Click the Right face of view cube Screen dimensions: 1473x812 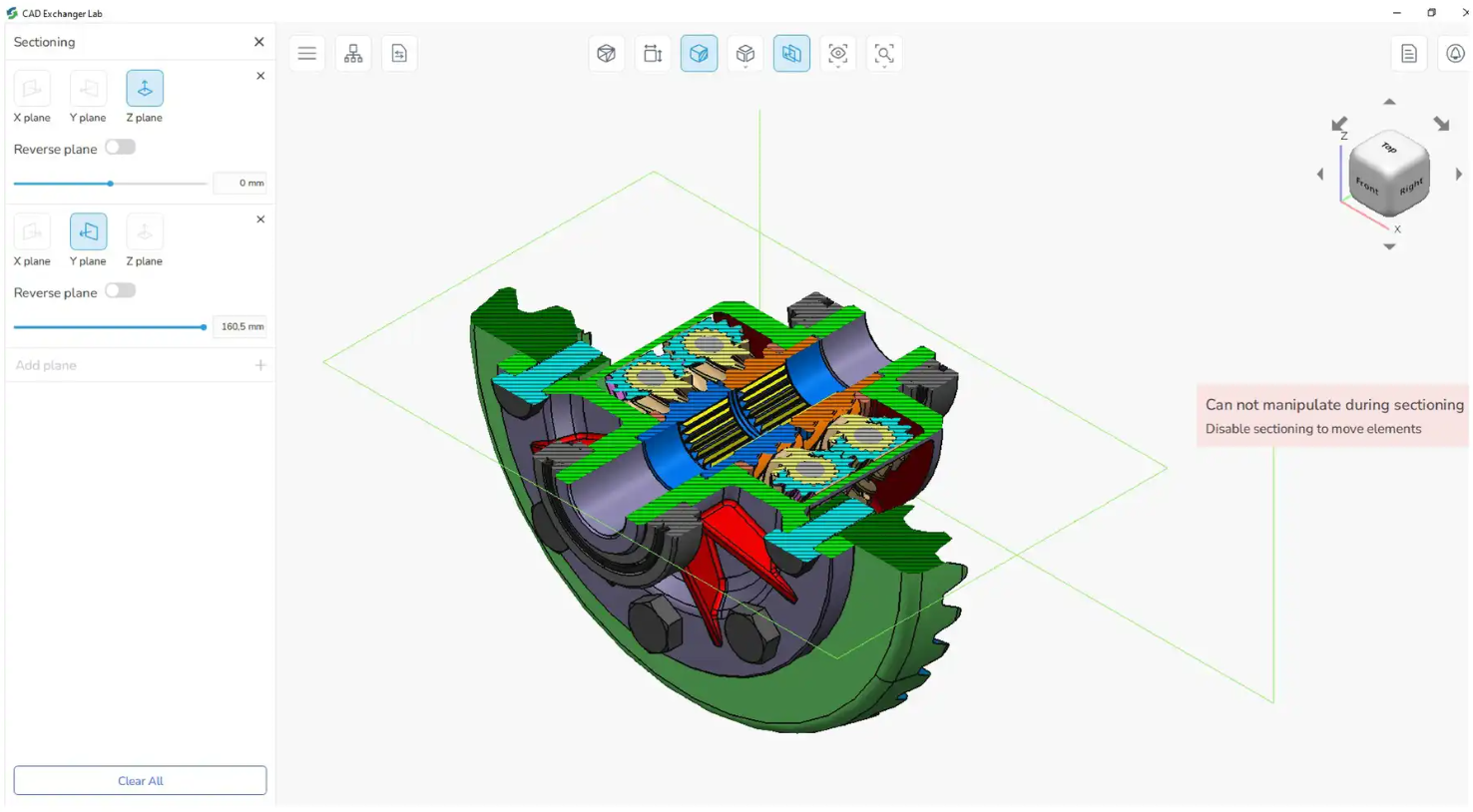pos(1410,187)
